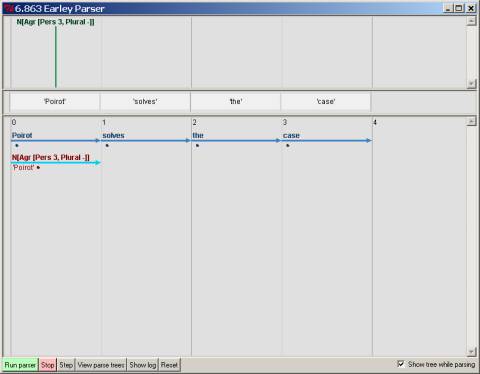Click chart panel scroll down arrow
Screen dimensions: 480x374
471,351
